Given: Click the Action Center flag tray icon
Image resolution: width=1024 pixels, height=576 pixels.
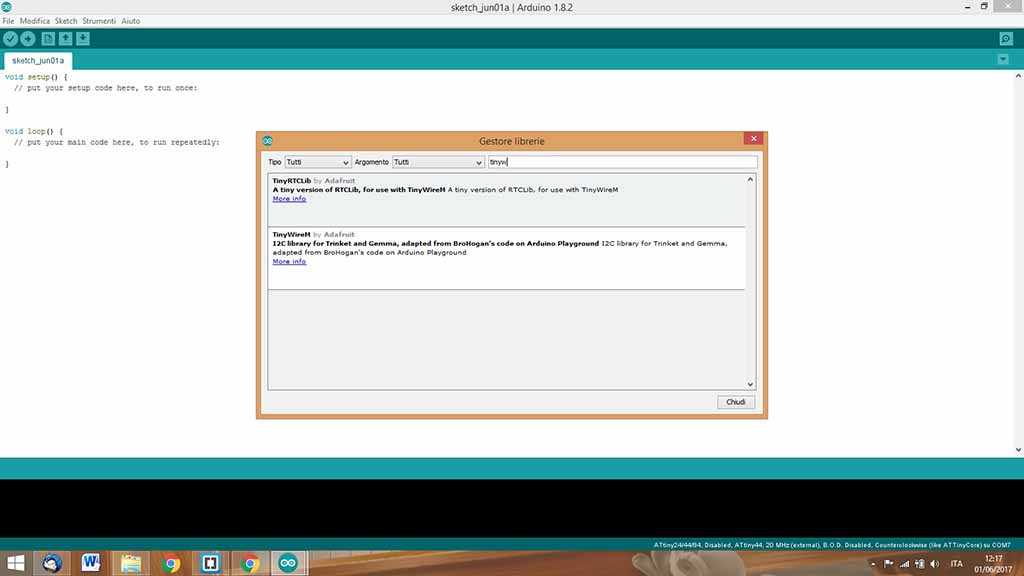Looking at the screenshot, I should tap(889, 564).
